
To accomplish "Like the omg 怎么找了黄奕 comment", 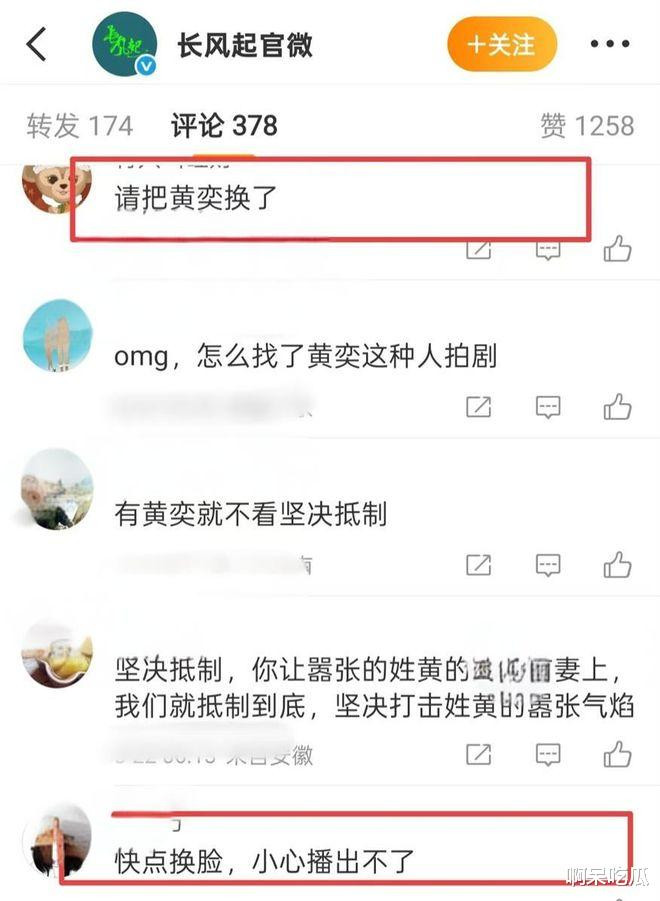I will click(617, 406).
